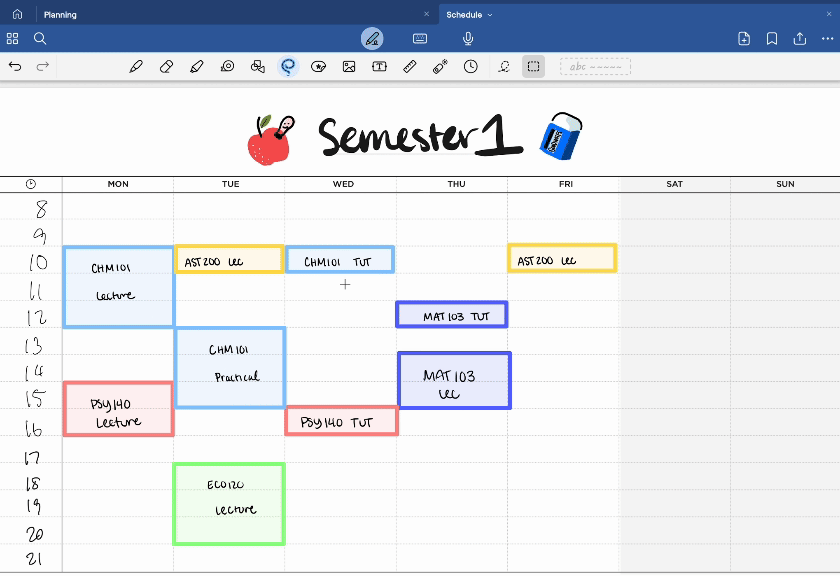Open the Stickers tool

tap(319, 67)
